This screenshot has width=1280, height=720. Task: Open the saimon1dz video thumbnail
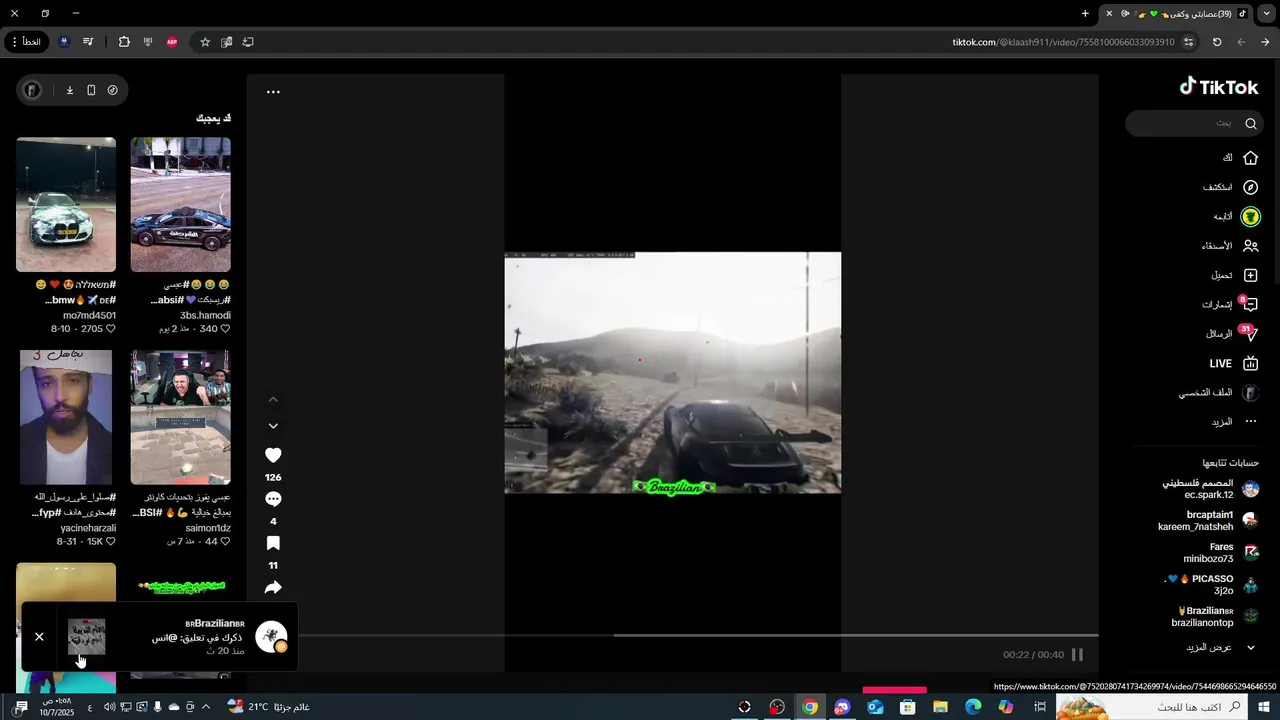180,417
